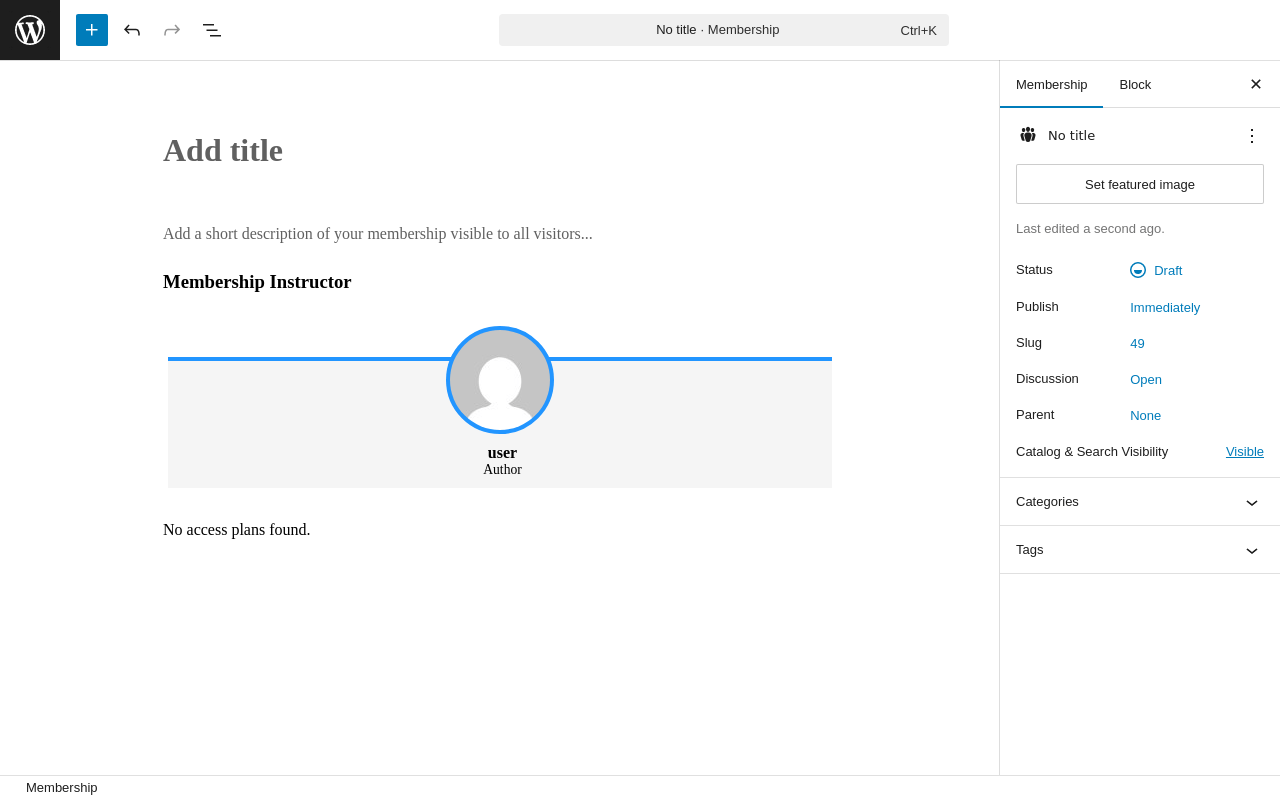Click the WordPress logo icon
The image size is (1280, 800).
point(30,30)
